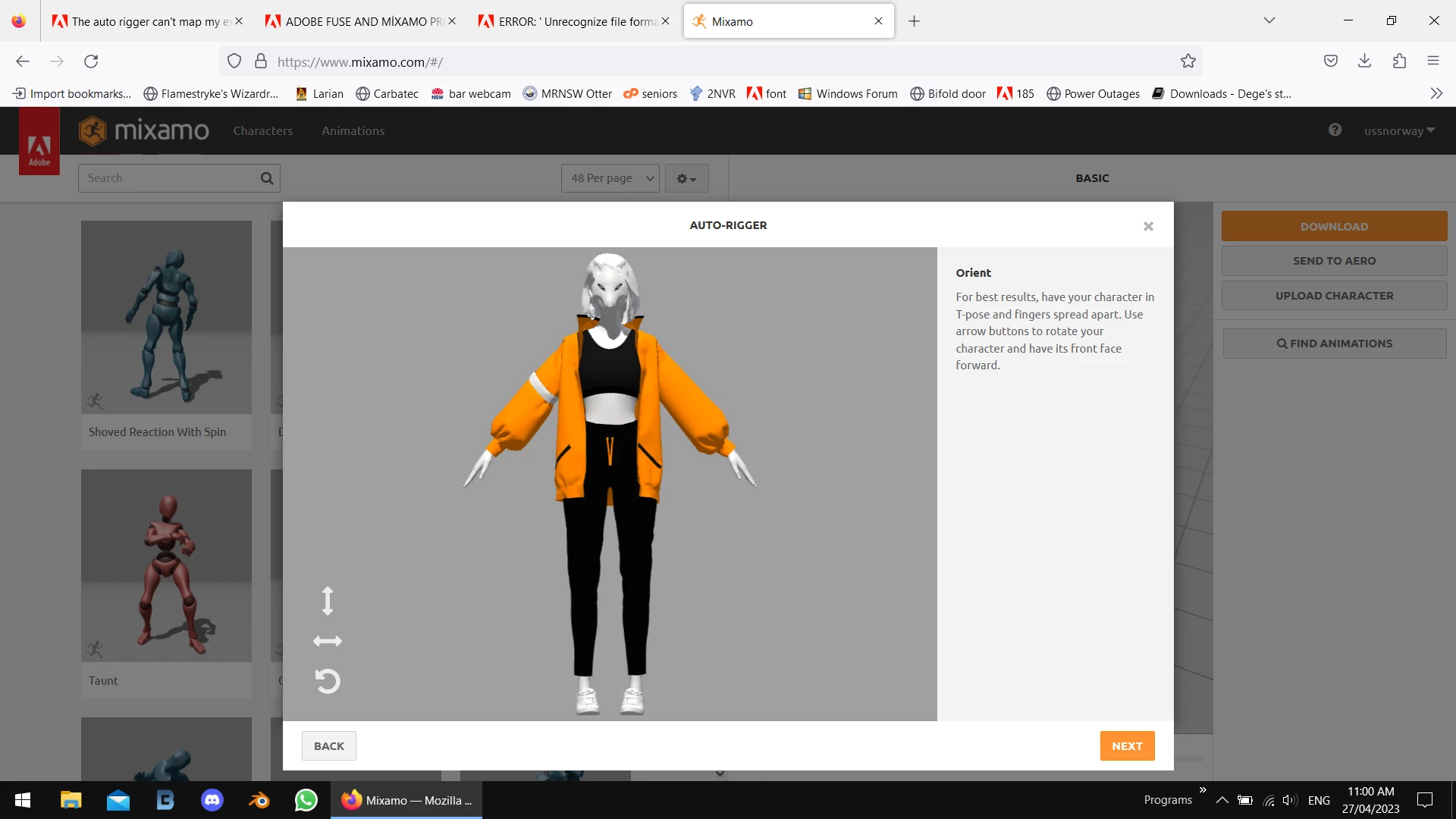Open the 48 Per page dropdown

coord(610,178)
